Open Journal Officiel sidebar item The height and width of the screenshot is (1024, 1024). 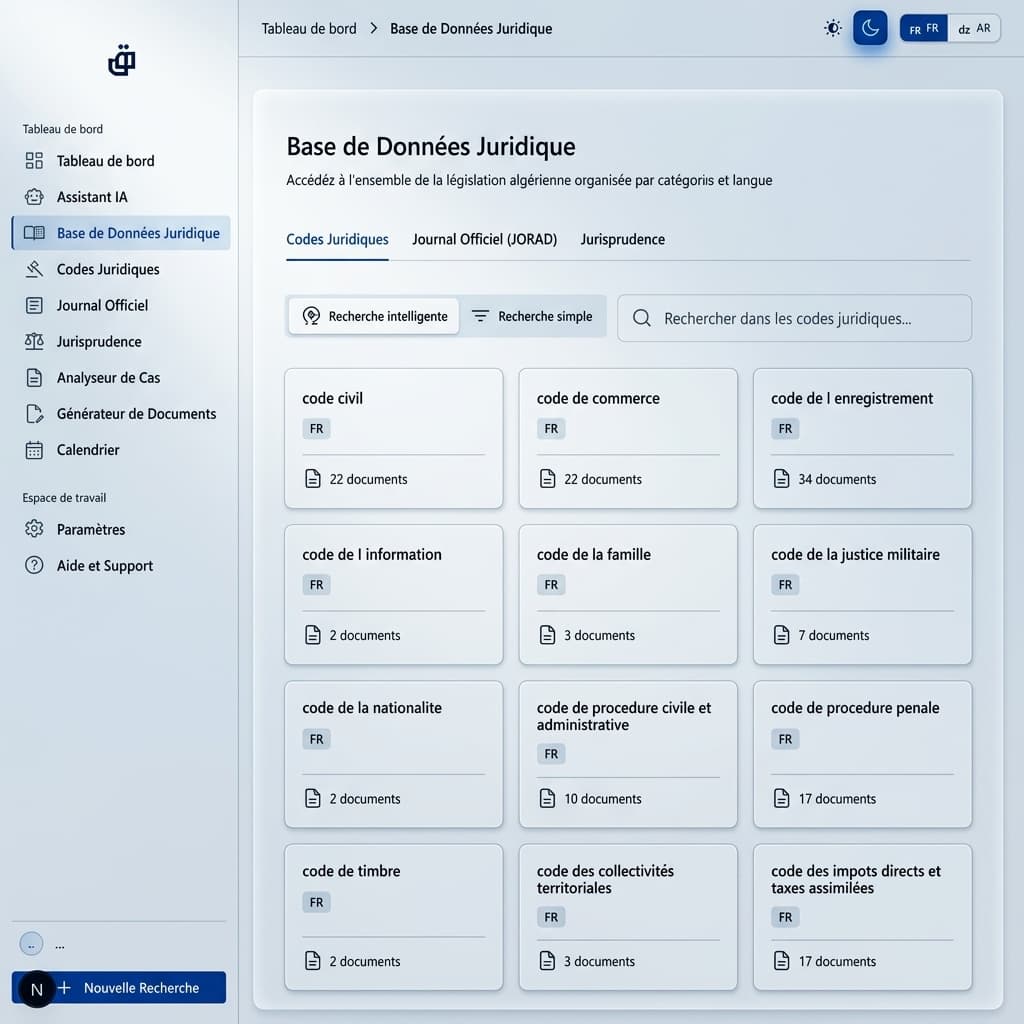tap(121, 305)
